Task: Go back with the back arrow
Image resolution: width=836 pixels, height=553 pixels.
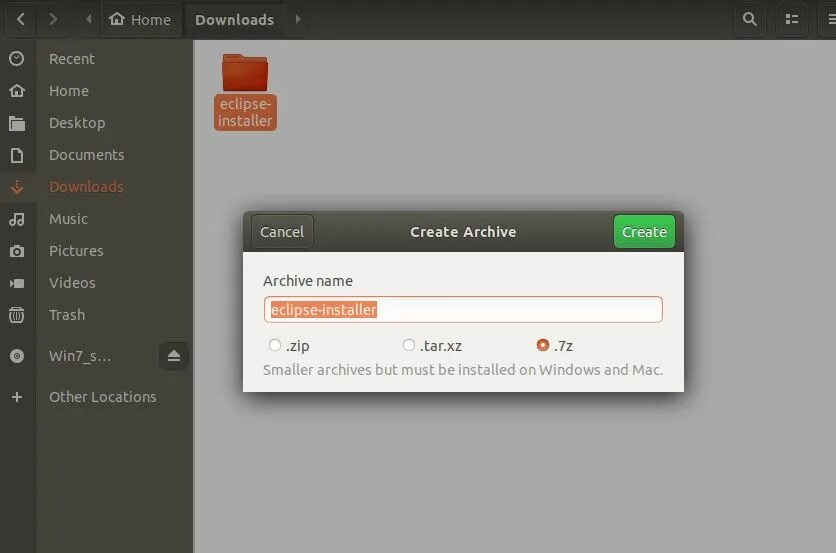Action: pos(21,19)
